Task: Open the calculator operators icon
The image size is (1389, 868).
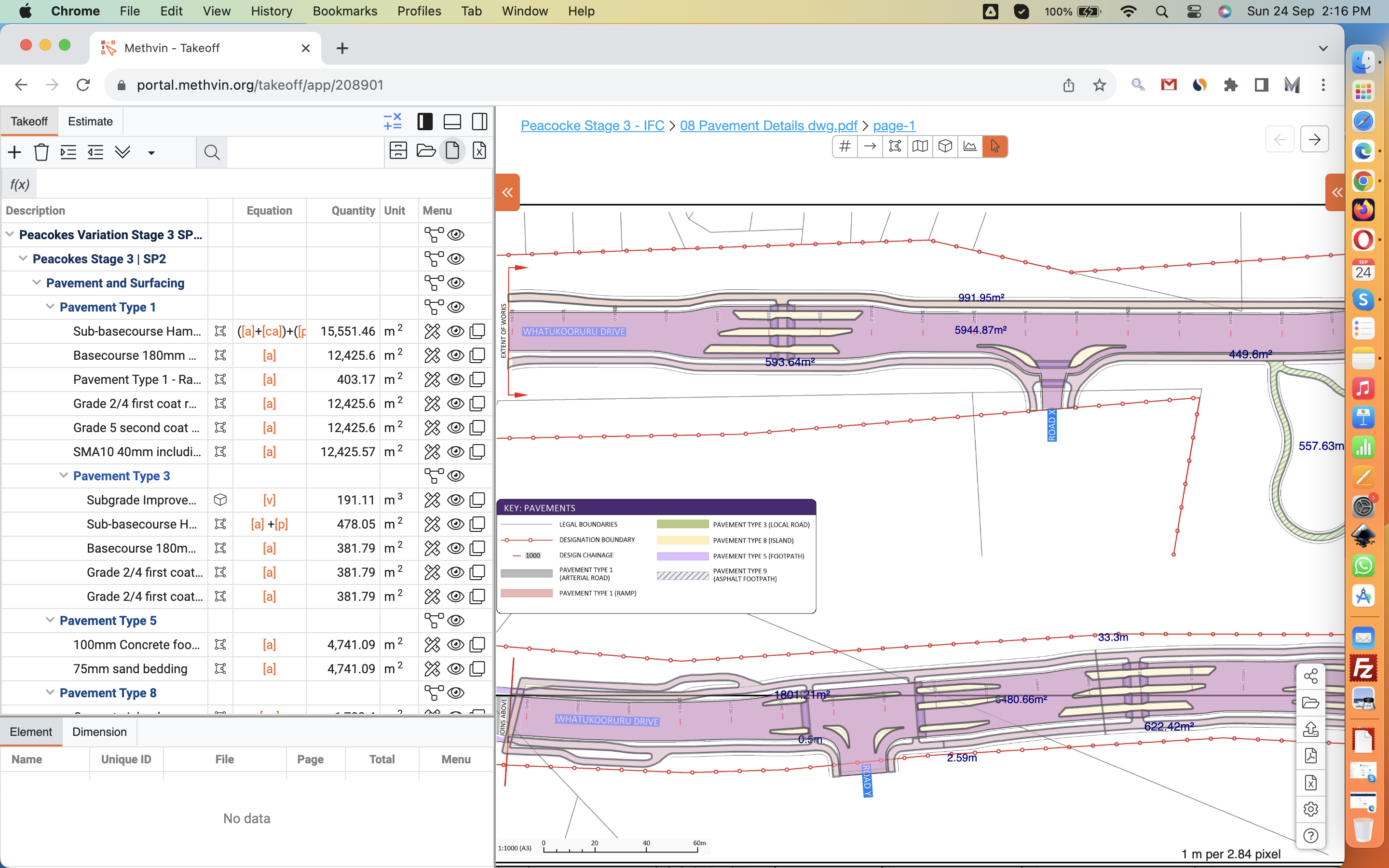Action: (393, 121)
